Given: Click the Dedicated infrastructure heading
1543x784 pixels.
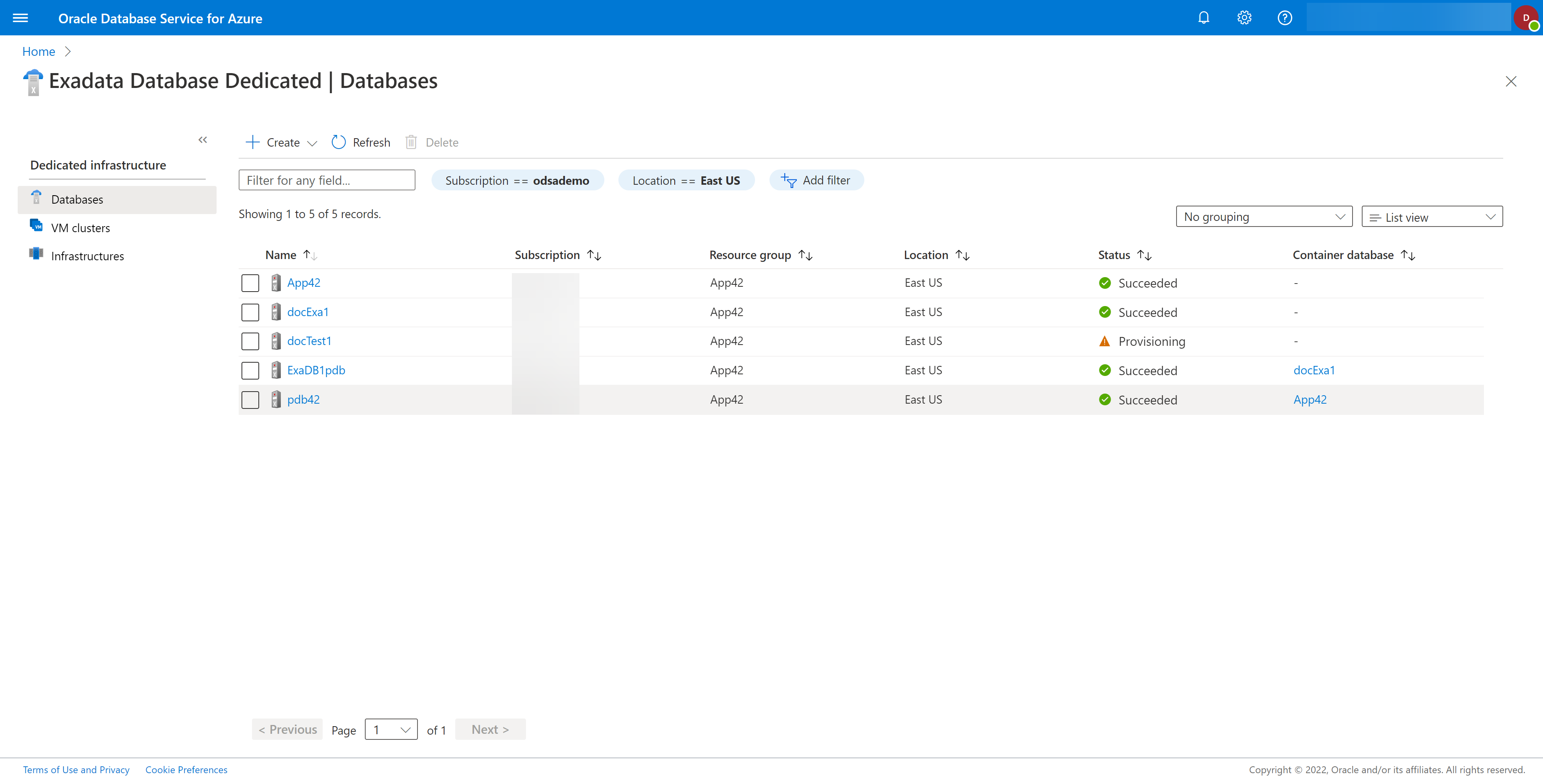Looking at the screenshot, I should point(98,165).
